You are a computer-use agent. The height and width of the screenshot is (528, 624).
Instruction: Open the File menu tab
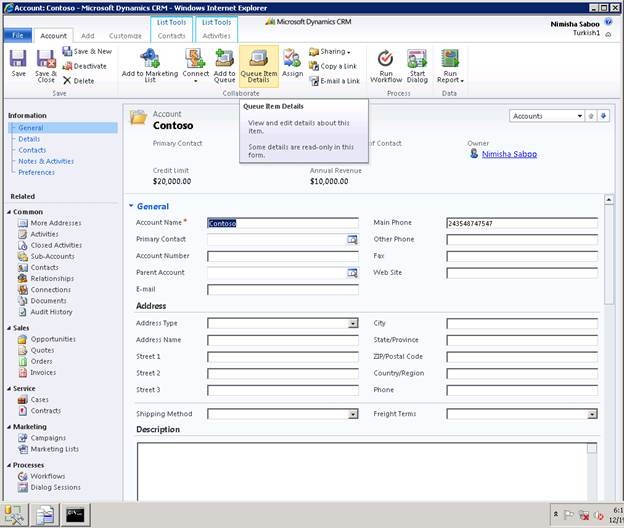tap(17, 36)
